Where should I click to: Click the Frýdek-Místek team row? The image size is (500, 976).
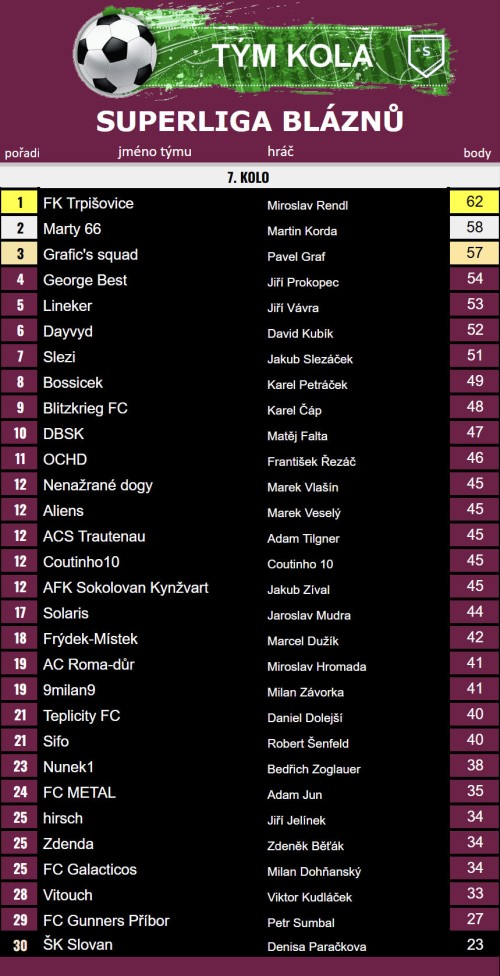coord(250,639)
